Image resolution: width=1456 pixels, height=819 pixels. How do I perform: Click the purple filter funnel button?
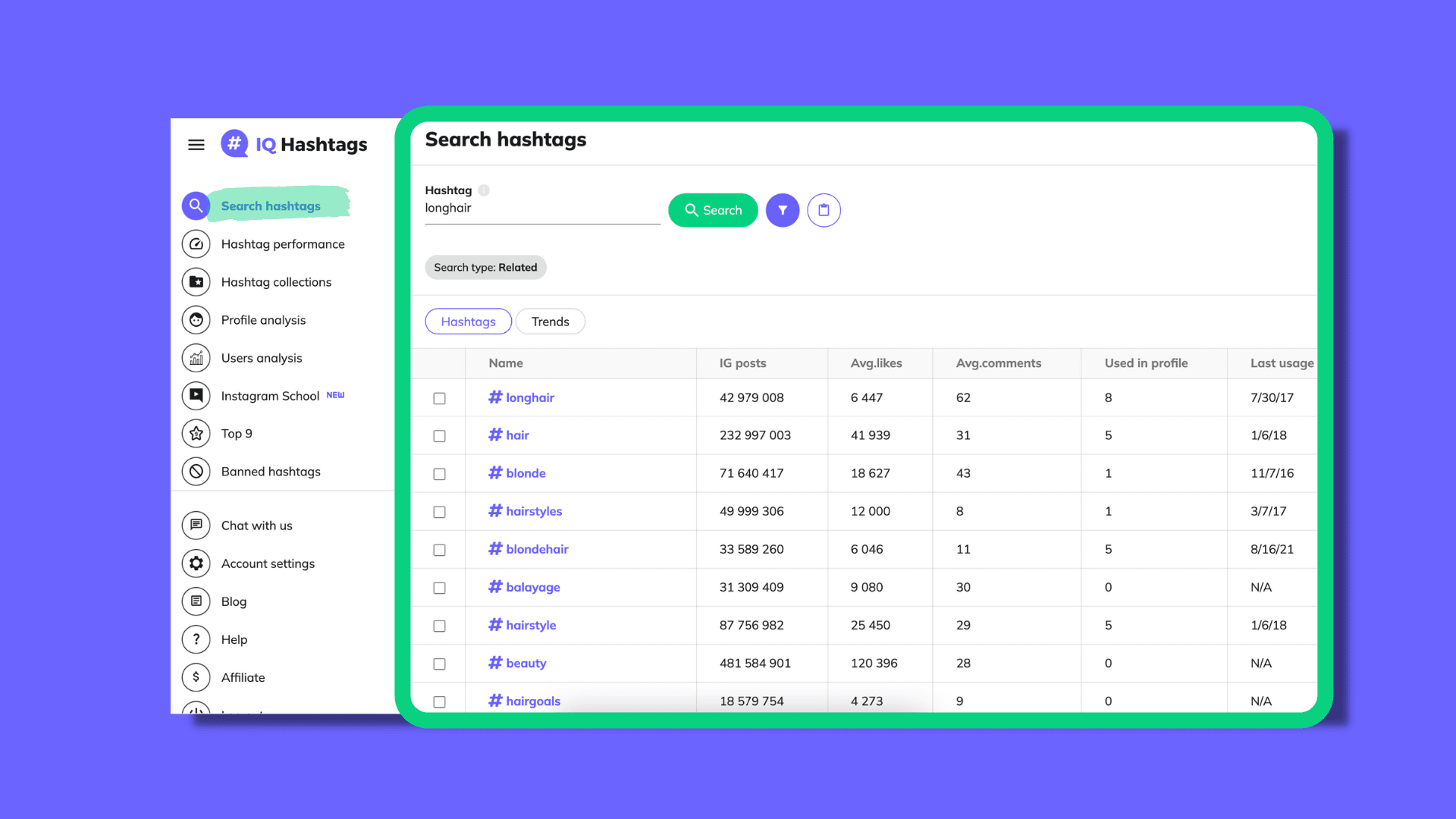tap(782, 210)
